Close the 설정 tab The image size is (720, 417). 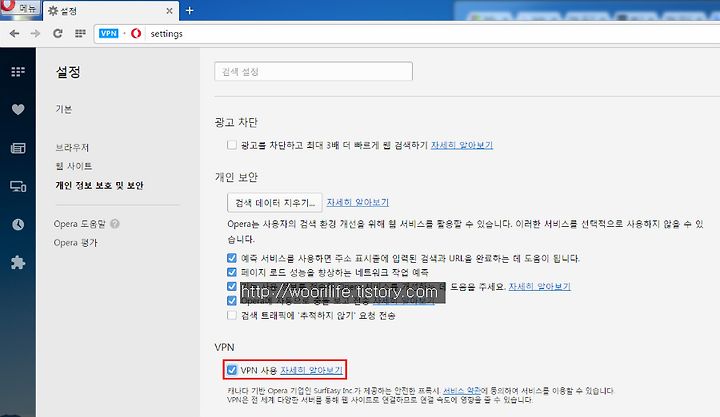click(169, 11)
